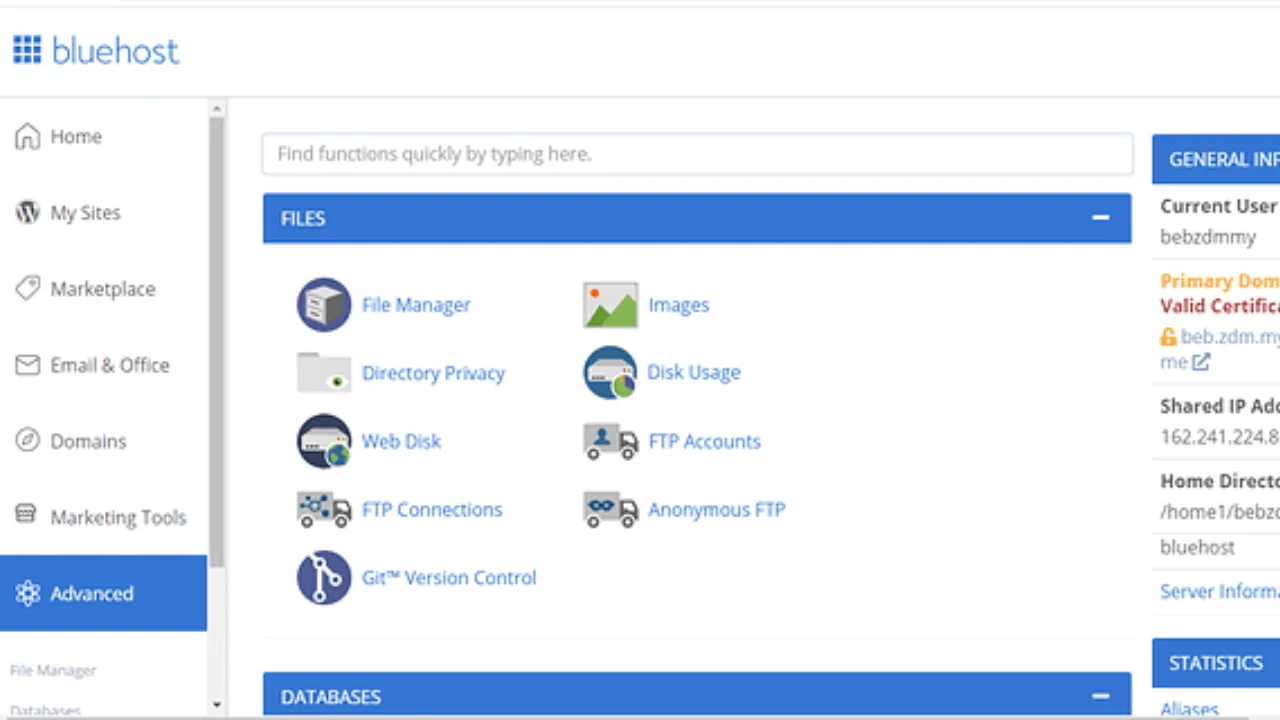1280x720 pixels.
Task: Open the Marketplace menu item
Action: [102, 289]
